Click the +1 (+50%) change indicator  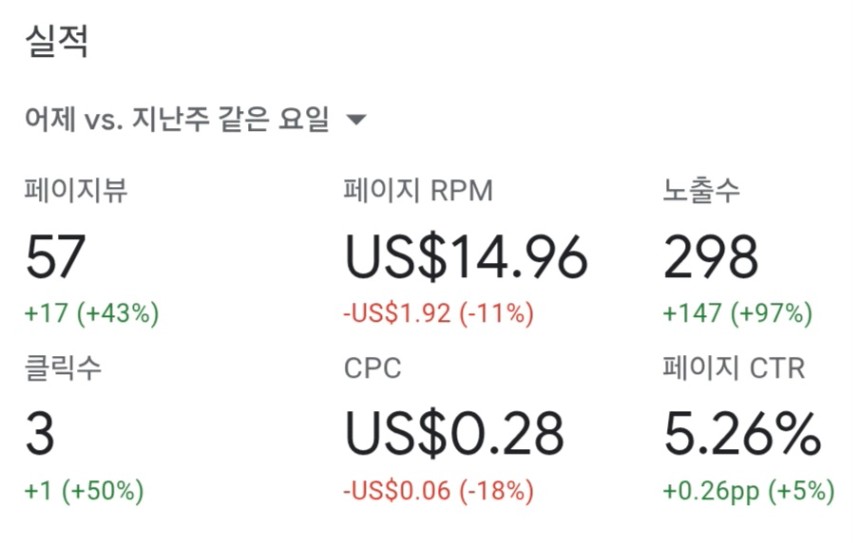coord(84,490)
